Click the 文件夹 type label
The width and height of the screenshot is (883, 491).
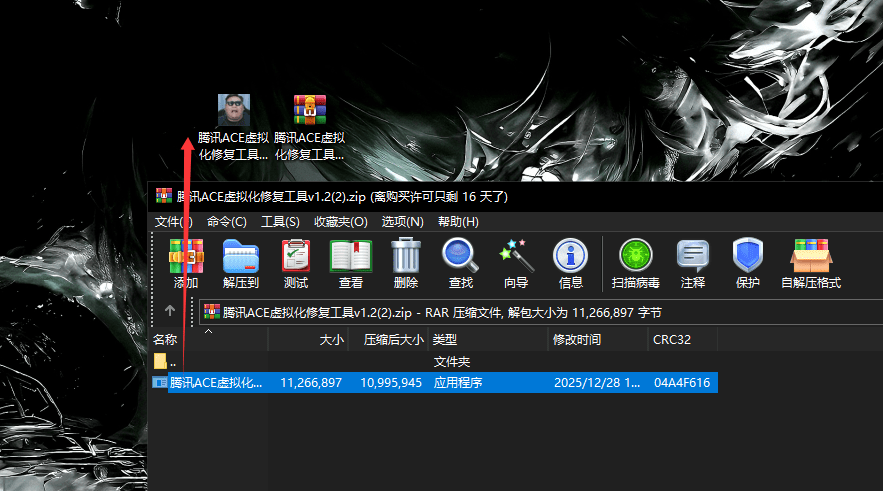(x=452, y=361)
